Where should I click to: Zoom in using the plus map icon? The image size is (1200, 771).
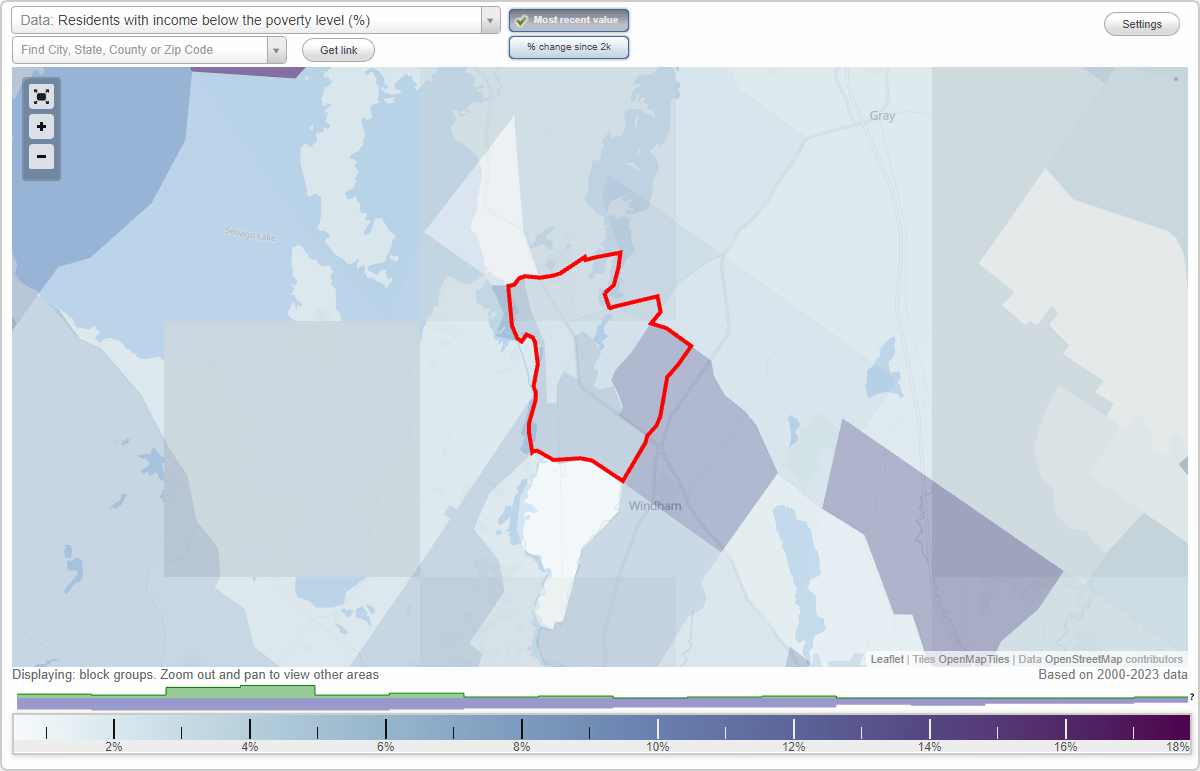click(x=41, y=126)
